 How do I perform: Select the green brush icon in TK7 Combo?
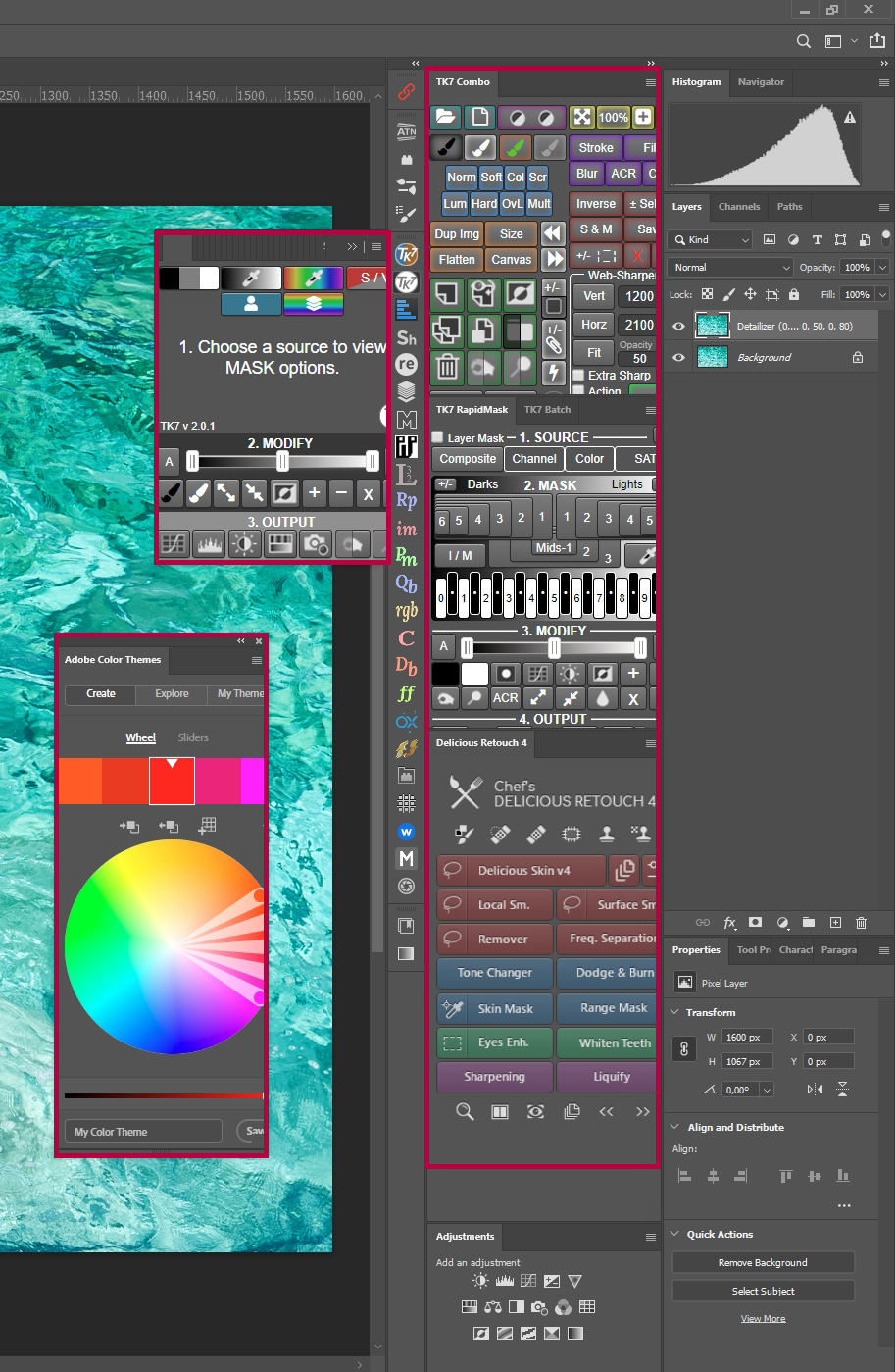click(x=515, y=147)
